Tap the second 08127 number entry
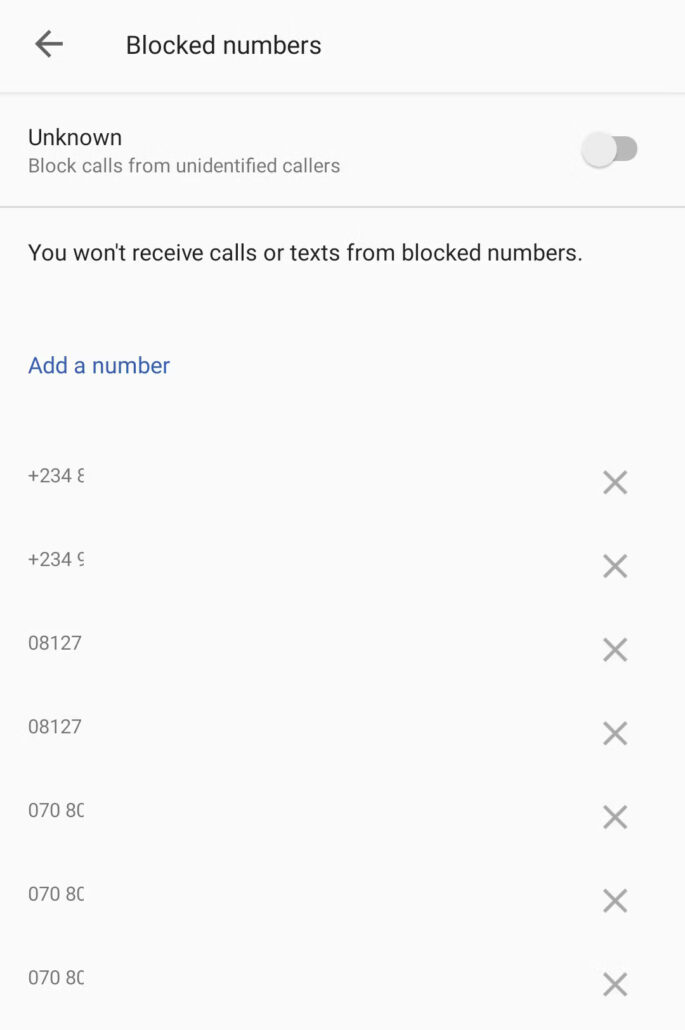 click(55, 727)
